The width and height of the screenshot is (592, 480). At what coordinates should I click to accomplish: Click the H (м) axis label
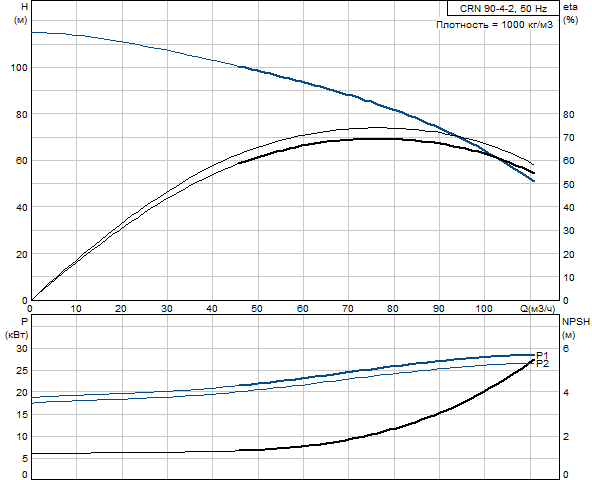21,13
